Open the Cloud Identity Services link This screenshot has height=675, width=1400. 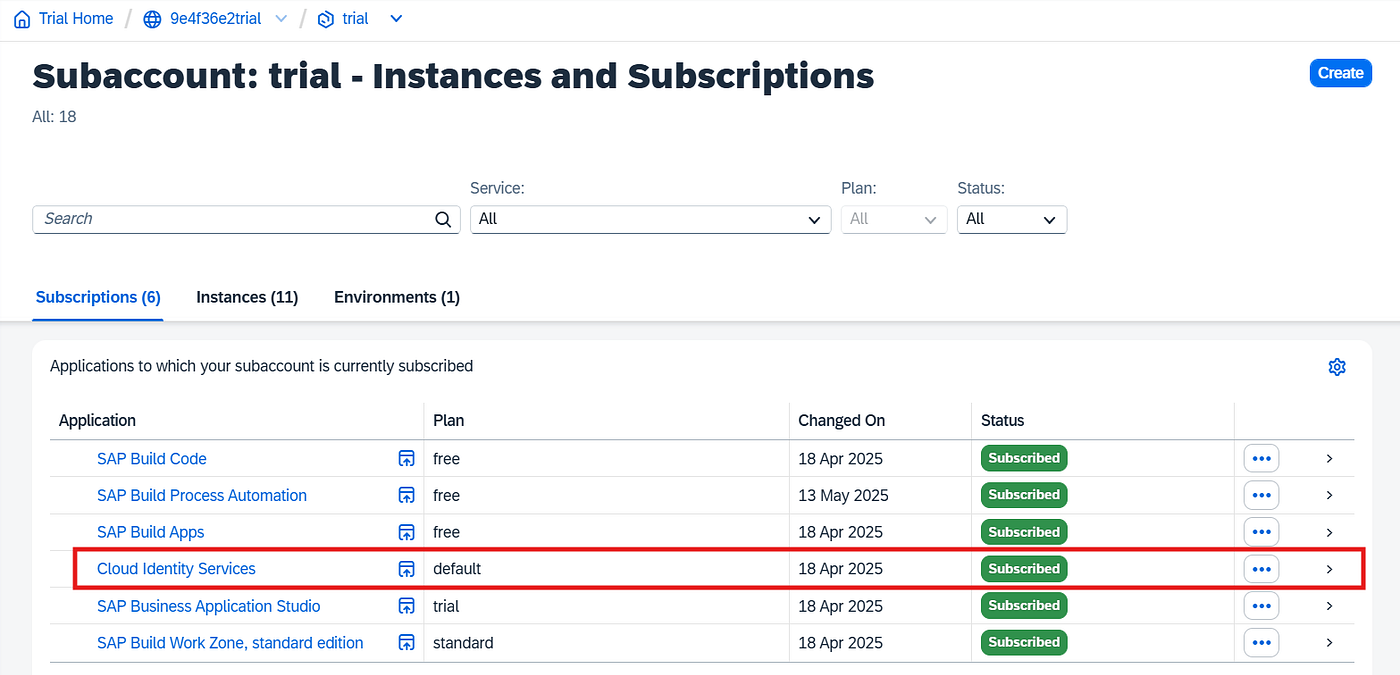tap(176, 569)
